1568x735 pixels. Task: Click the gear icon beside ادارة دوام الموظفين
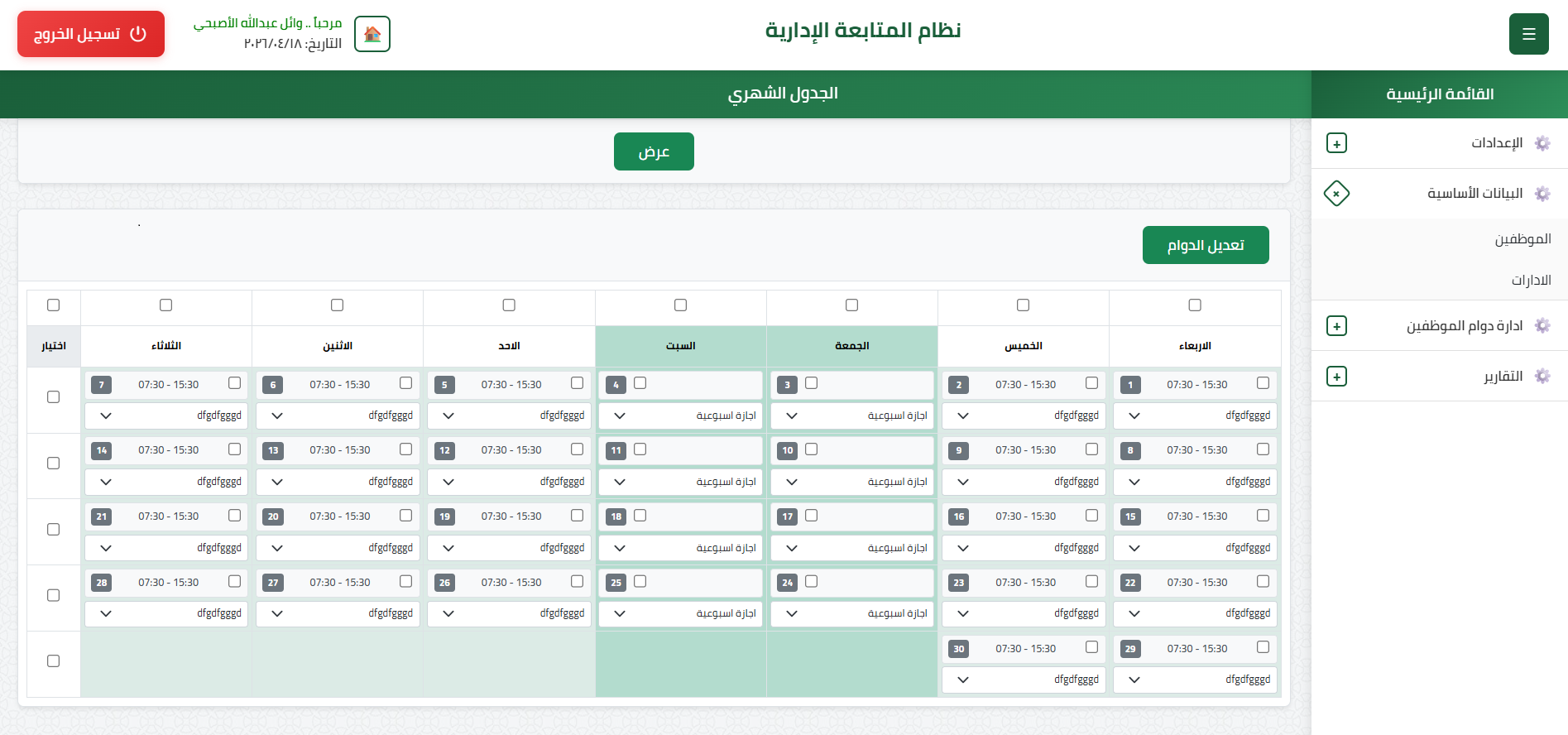[x=1542, y=326]
